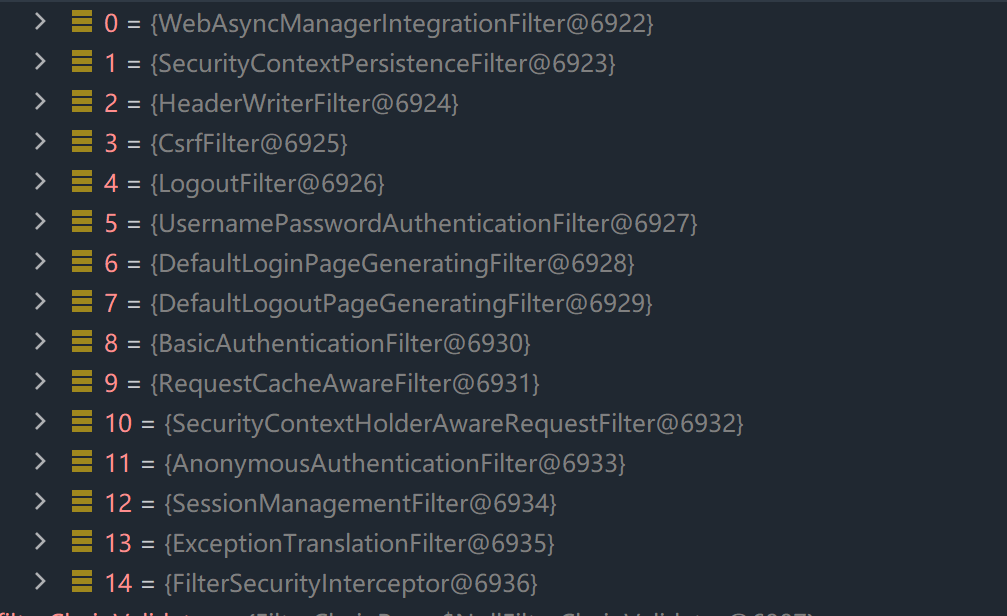The height and width of the screenshot is (616, 1007).
Task: Click field icon next to DefaultLoginPageGeneratingFilter
Action: 81,262
